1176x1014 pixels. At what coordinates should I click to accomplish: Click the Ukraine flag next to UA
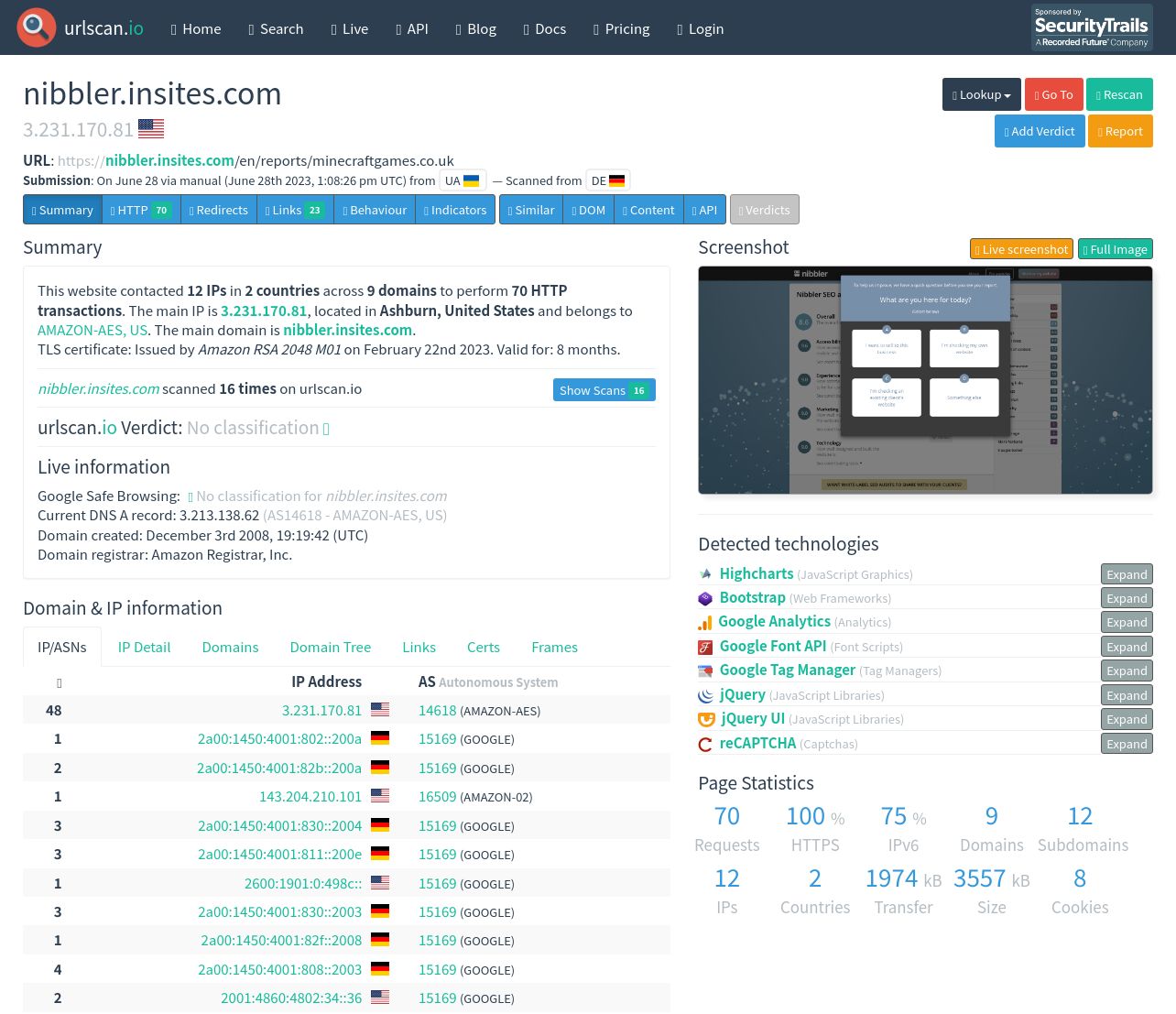click(472, 180)
